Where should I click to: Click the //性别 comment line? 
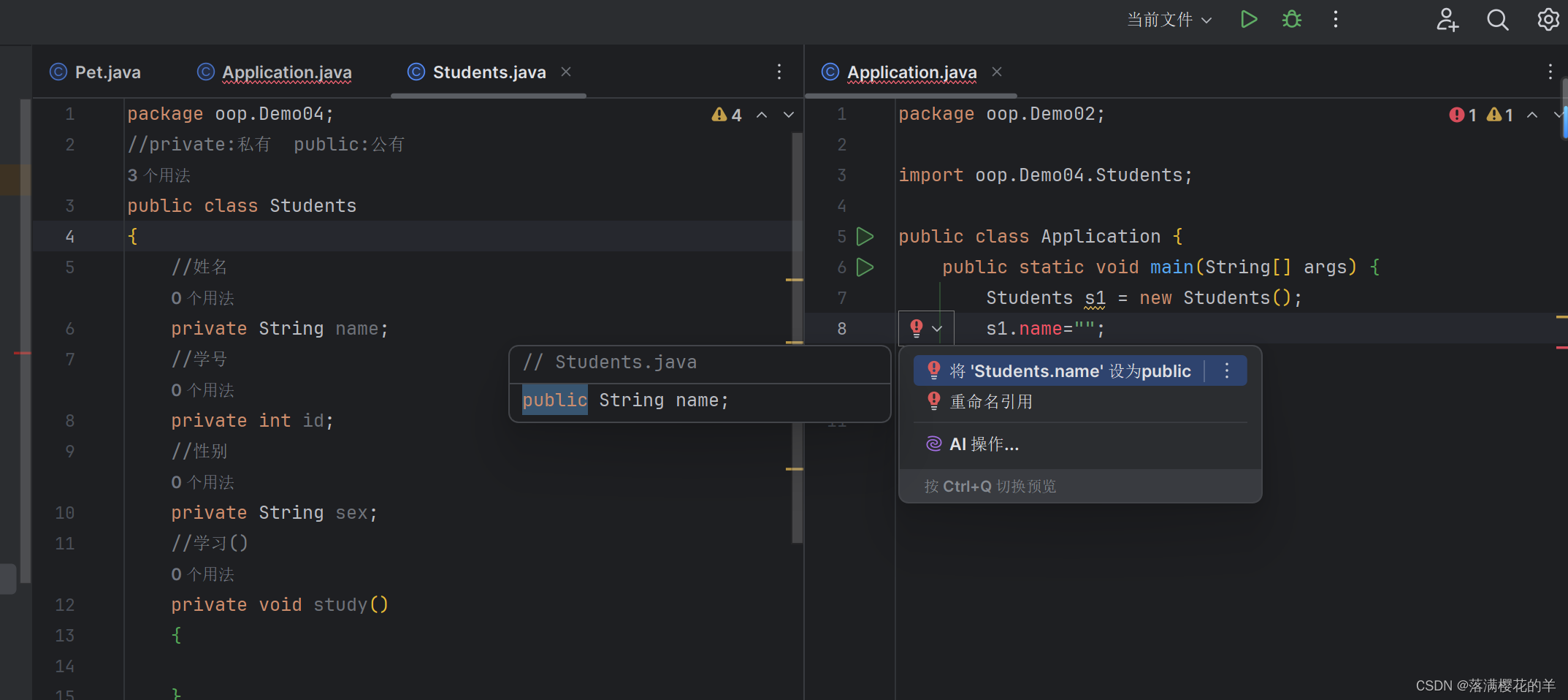tap(199, 452)
